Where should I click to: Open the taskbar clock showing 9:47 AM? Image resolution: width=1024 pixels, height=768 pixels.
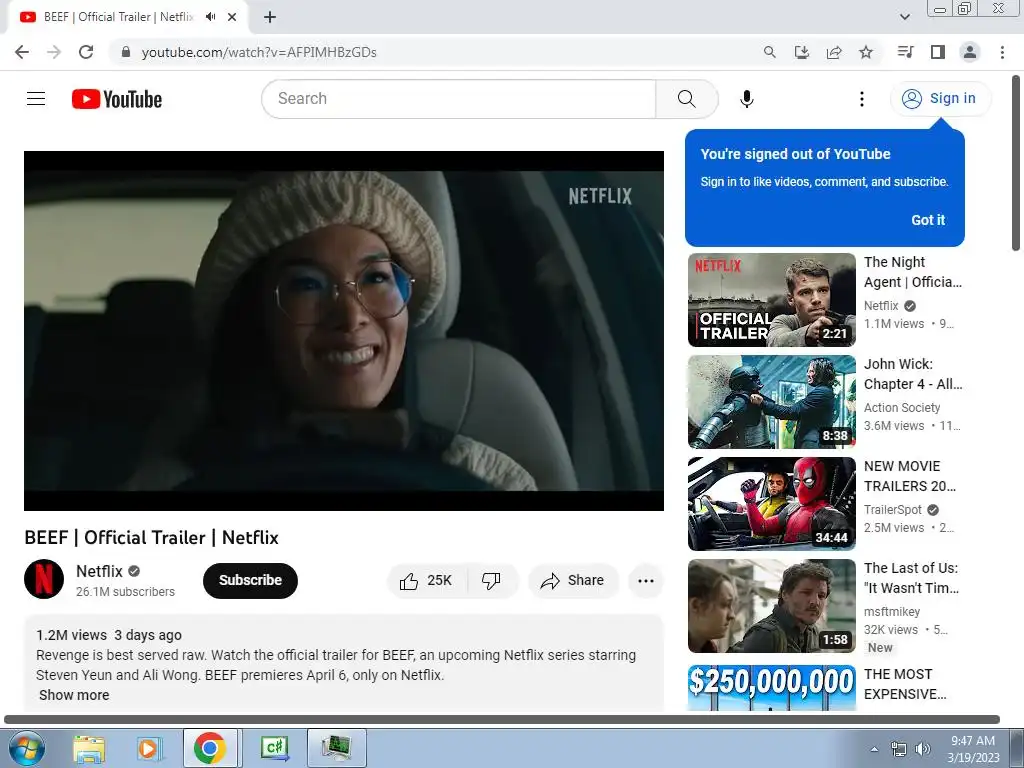[973, 749]
